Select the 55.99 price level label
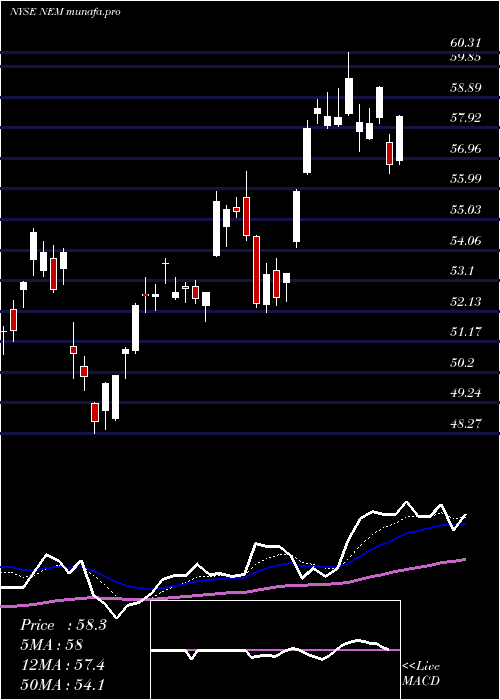The image size is (500, 700). pos(466,179)
